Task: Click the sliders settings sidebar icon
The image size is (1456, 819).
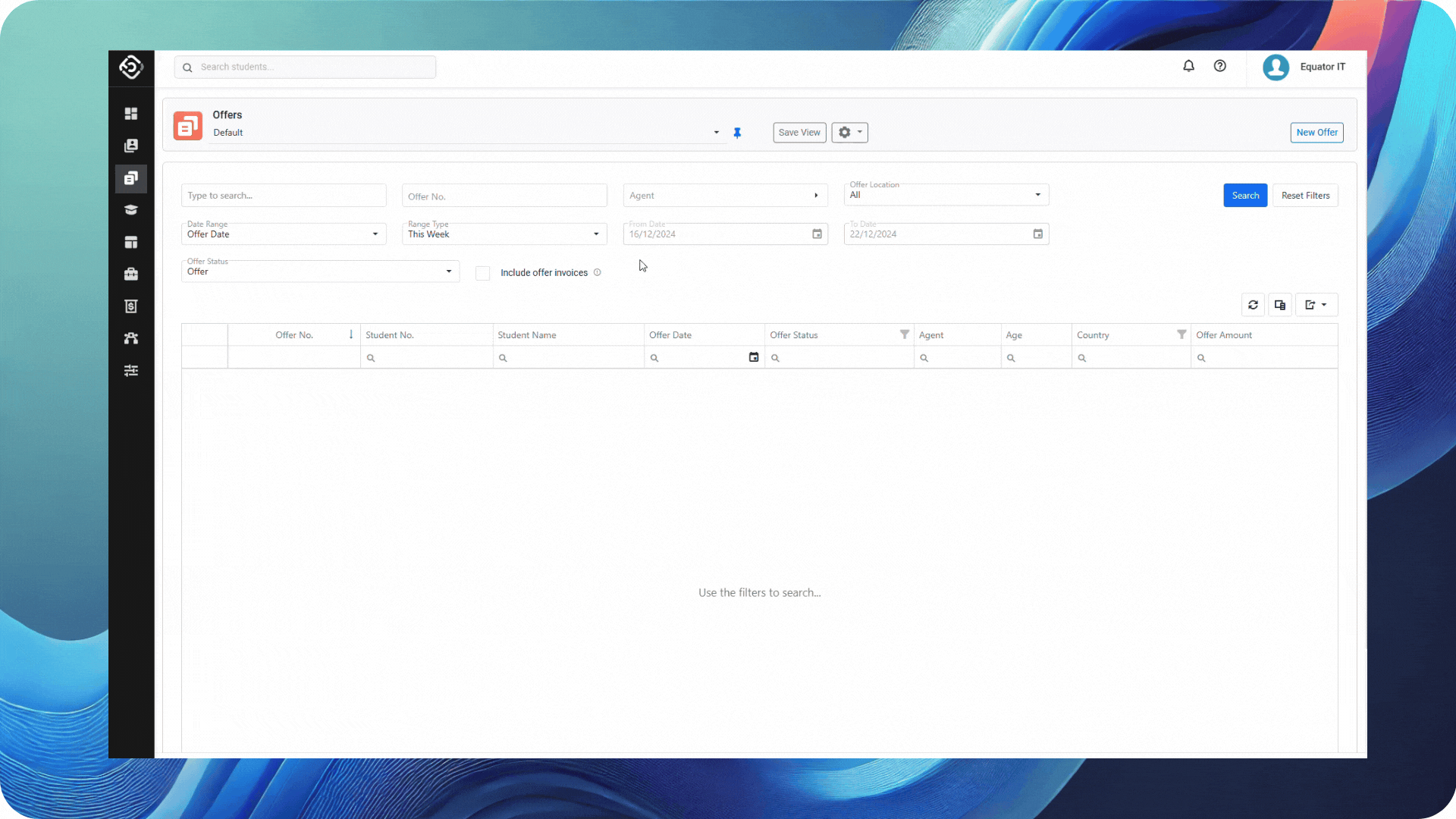Action: [131, 371]
